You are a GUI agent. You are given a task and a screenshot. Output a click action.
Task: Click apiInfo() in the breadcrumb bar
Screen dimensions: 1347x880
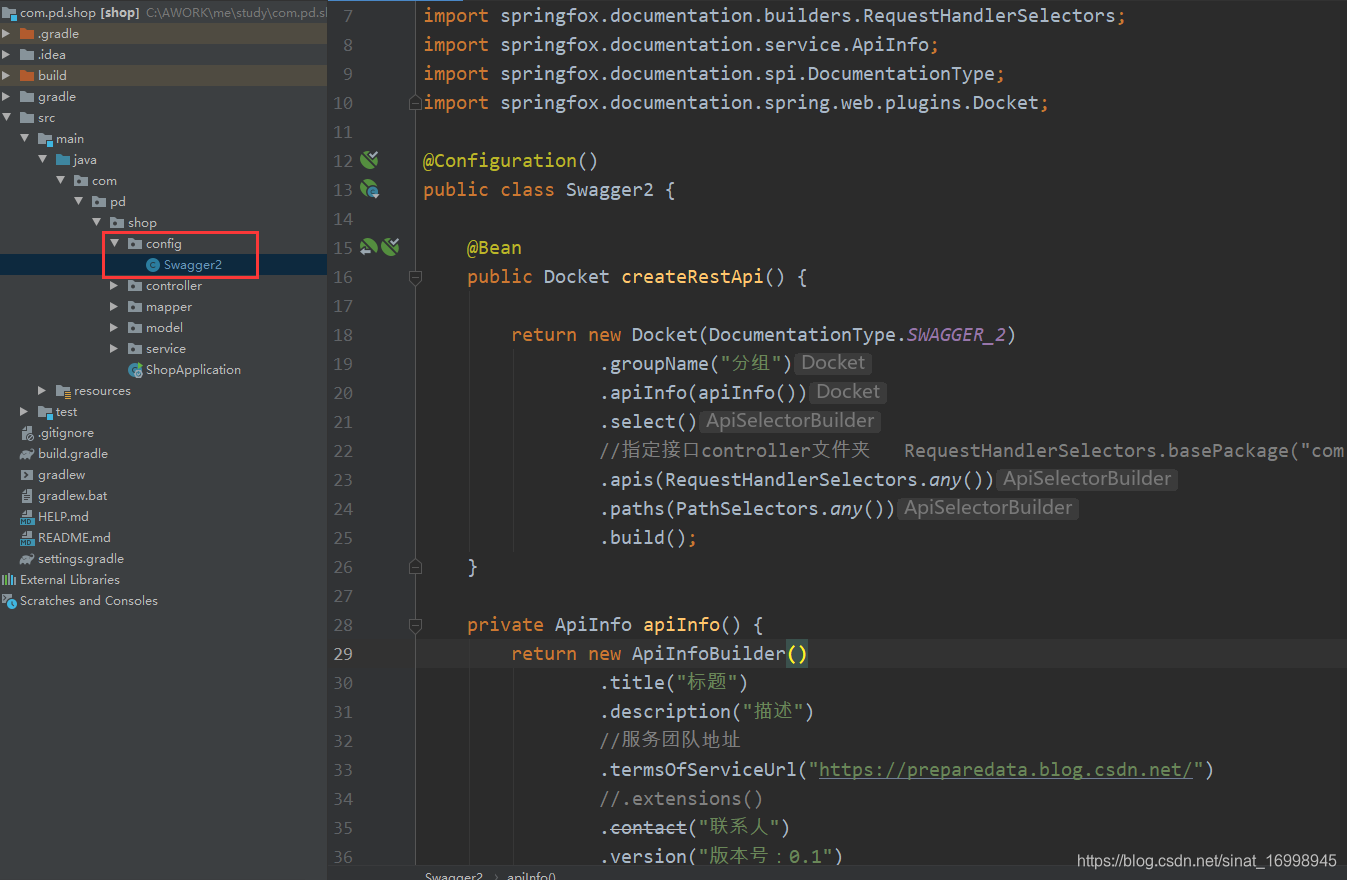[x=531, y=876]
